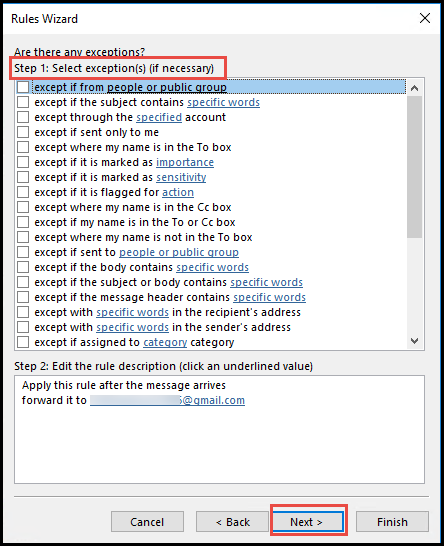Click the Next button
Viewport: 444px width, 546px height.
308,522
